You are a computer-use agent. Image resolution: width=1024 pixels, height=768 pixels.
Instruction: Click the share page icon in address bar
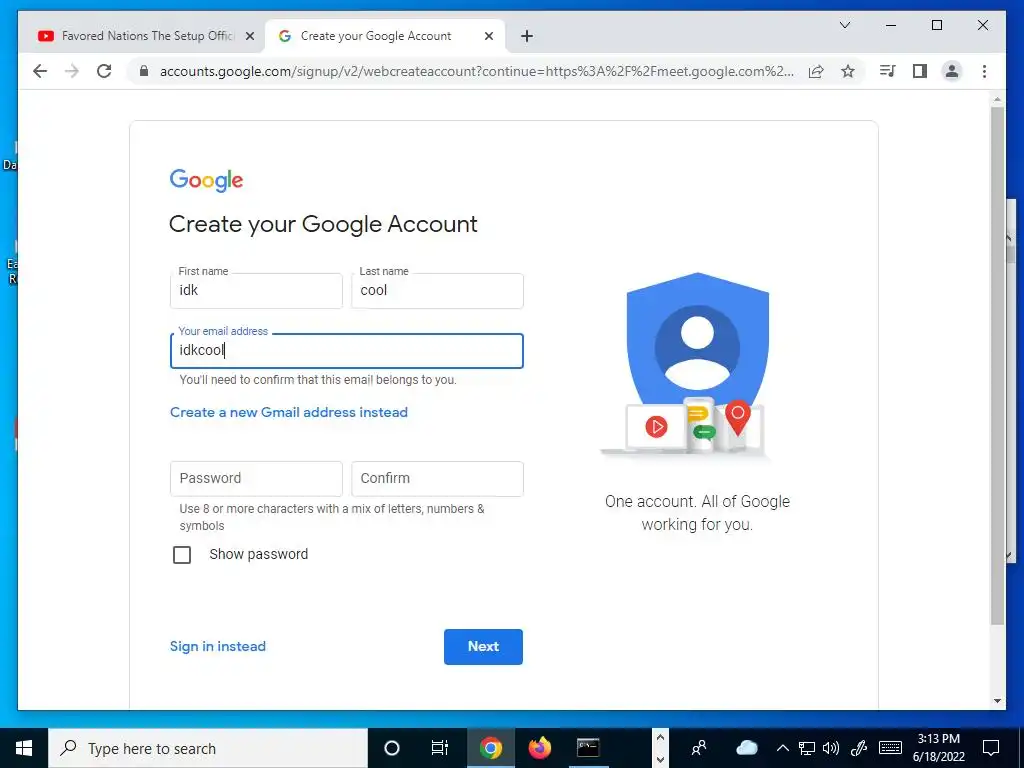tap(816, 71)
